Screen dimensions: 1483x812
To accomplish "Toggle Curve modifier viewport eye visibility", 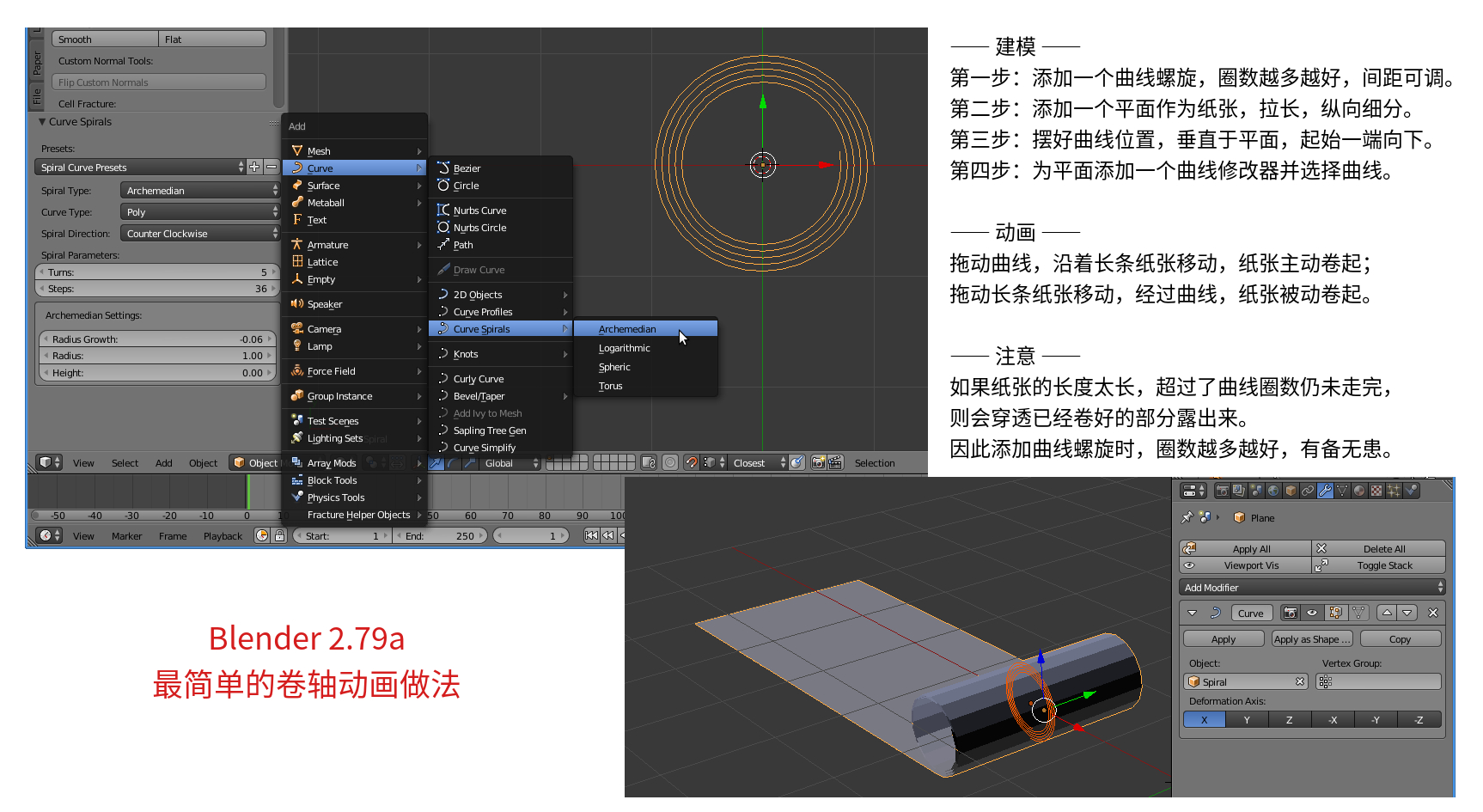I will (x=1312, y=613).
